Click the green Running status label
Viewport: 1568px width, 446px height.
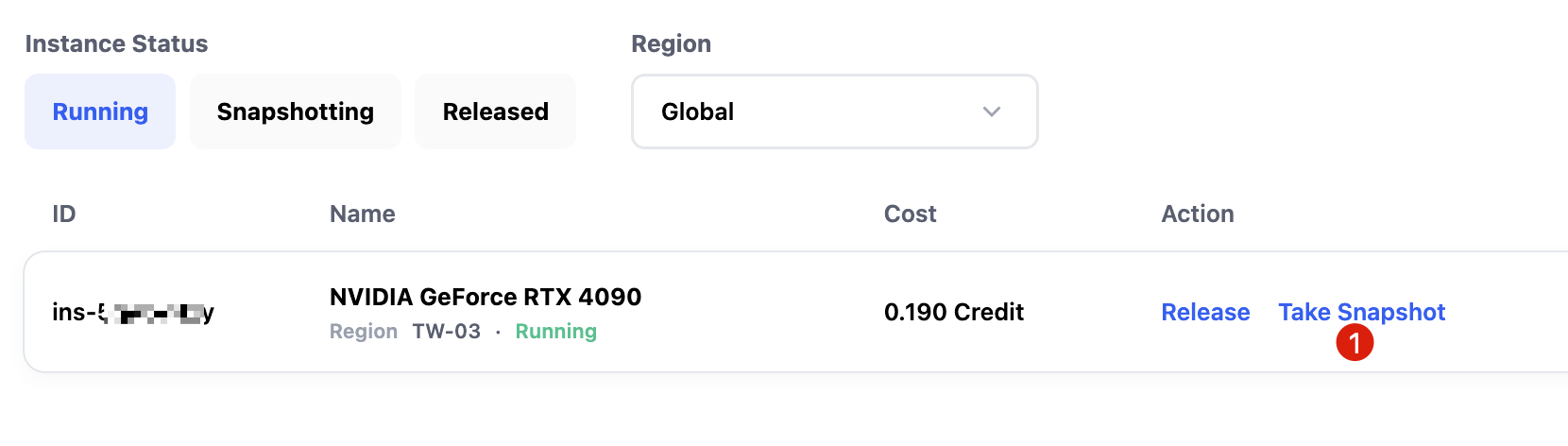click(556, 332)
